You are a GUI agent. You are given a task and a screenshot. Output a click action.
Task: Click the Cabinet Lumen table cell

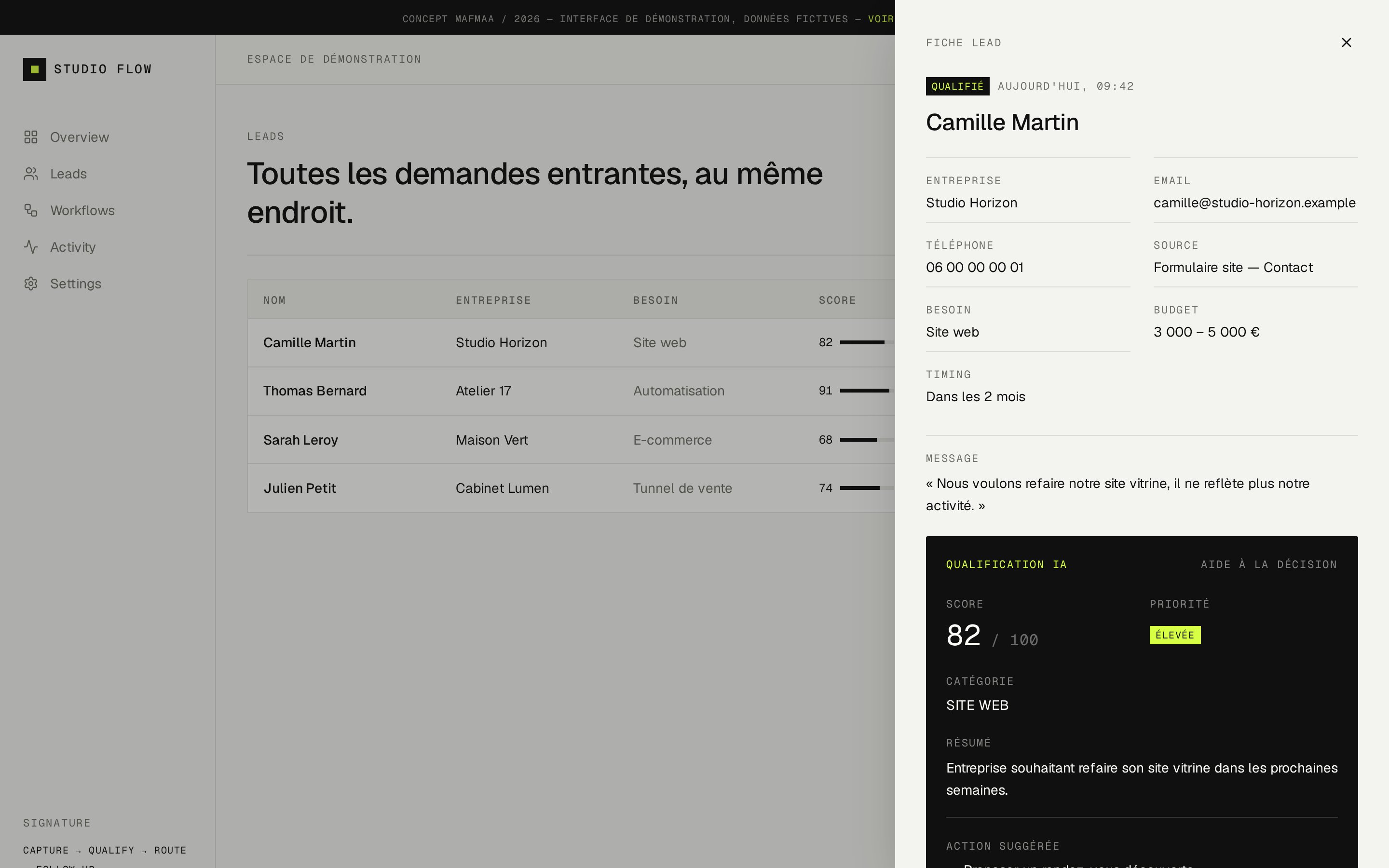(x=502, y=488)
